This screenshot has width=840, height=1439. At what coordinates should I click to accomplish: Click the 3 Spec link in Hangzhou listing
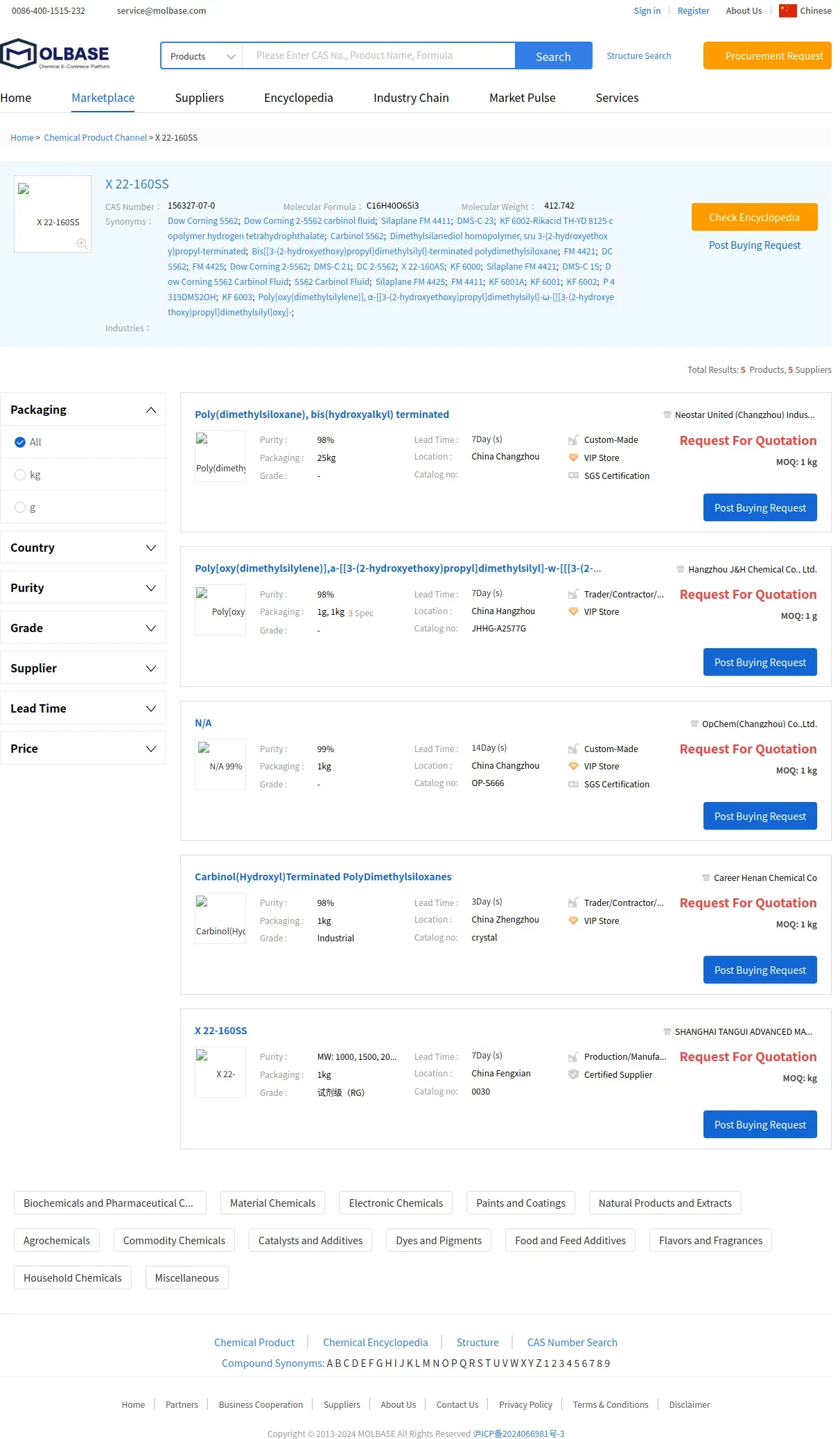point(360,613)
